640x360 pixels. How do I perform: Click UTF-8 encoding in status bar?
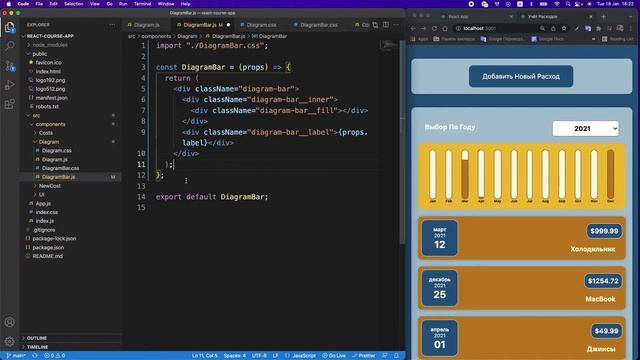(259, 356)
